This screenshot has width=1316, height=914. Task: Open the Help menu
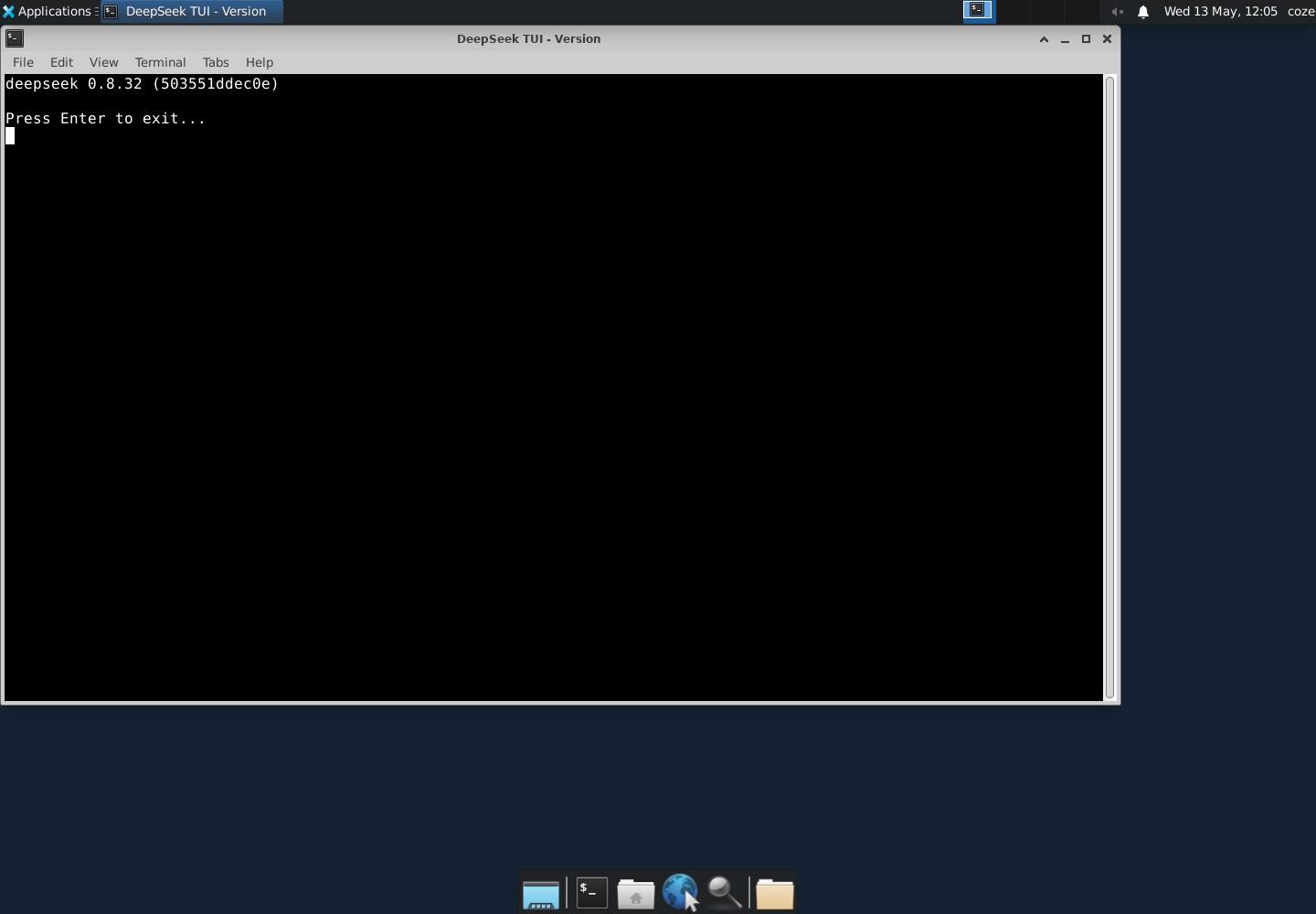260,62
